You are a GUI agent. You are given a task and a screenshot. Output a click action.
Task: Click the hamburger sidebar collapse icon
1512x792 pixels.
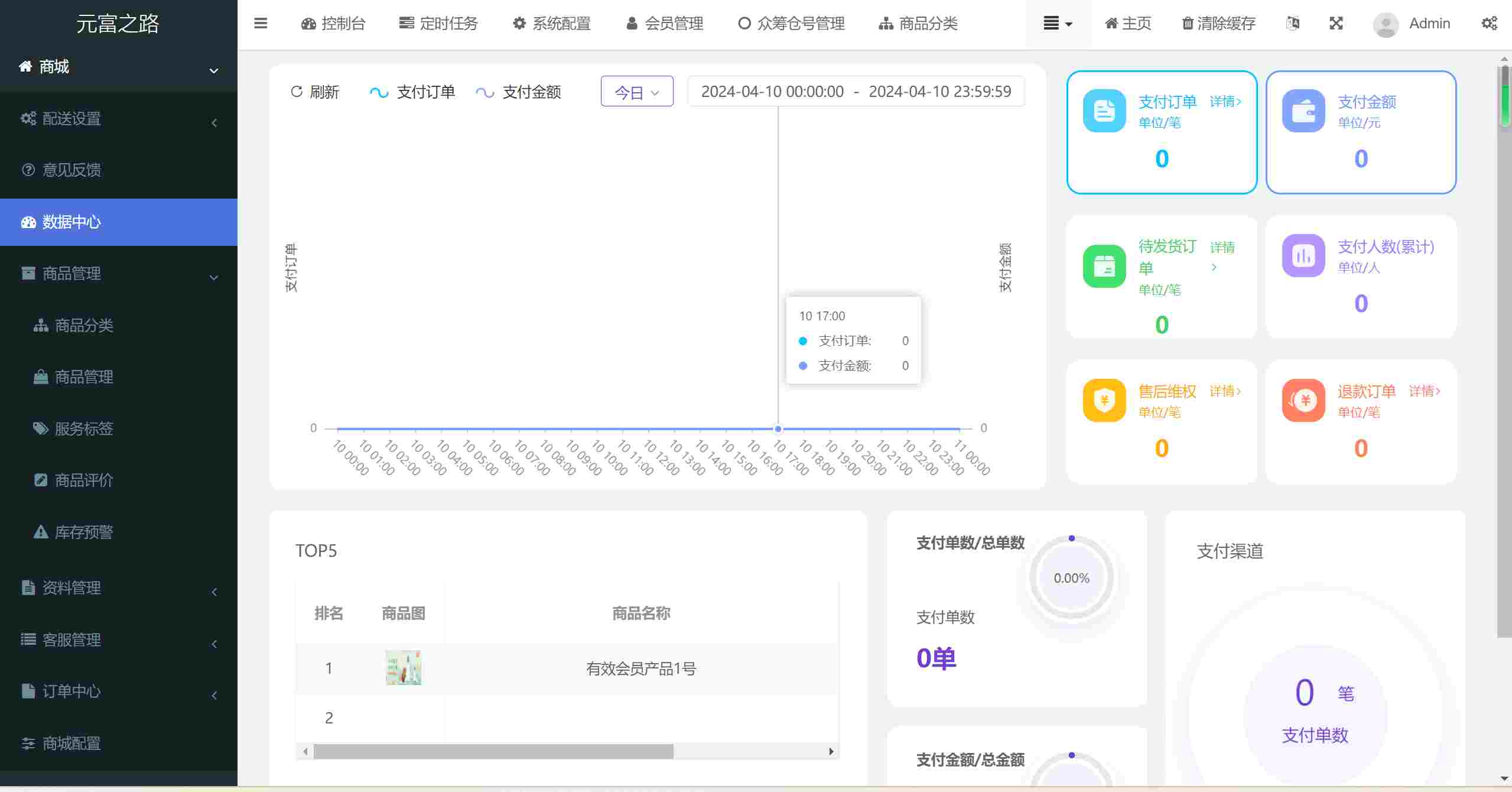click(x=261, y=24)
